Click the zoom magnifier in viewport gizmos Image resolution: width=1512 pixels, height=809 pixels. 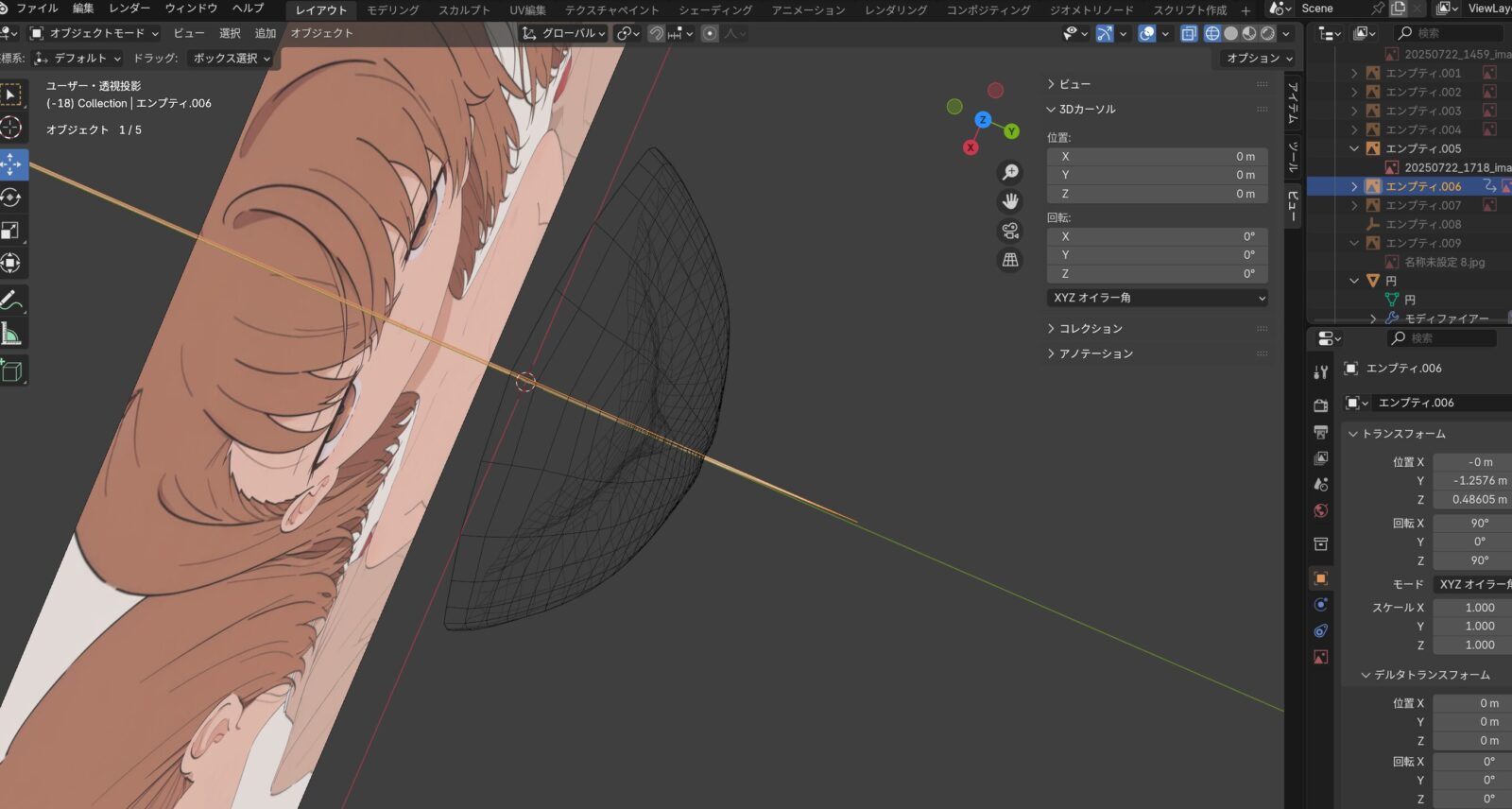[1010, 172]
